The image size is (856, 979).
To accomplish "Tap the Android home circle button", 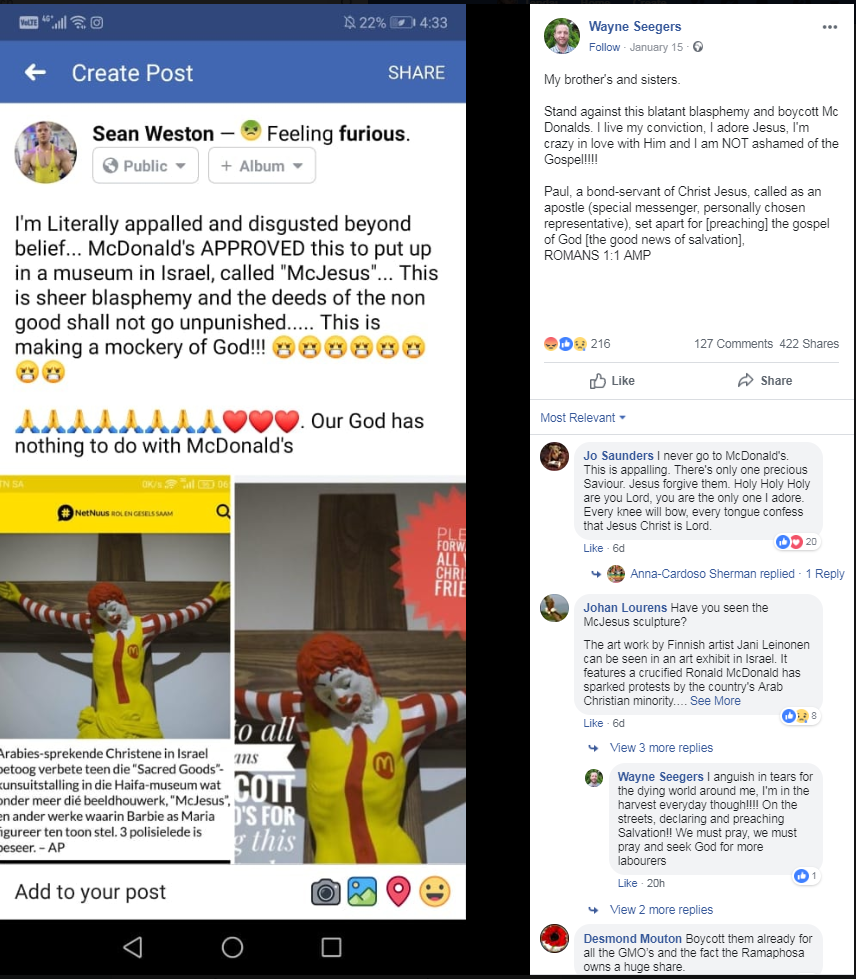I will click(x=232, y=947).
